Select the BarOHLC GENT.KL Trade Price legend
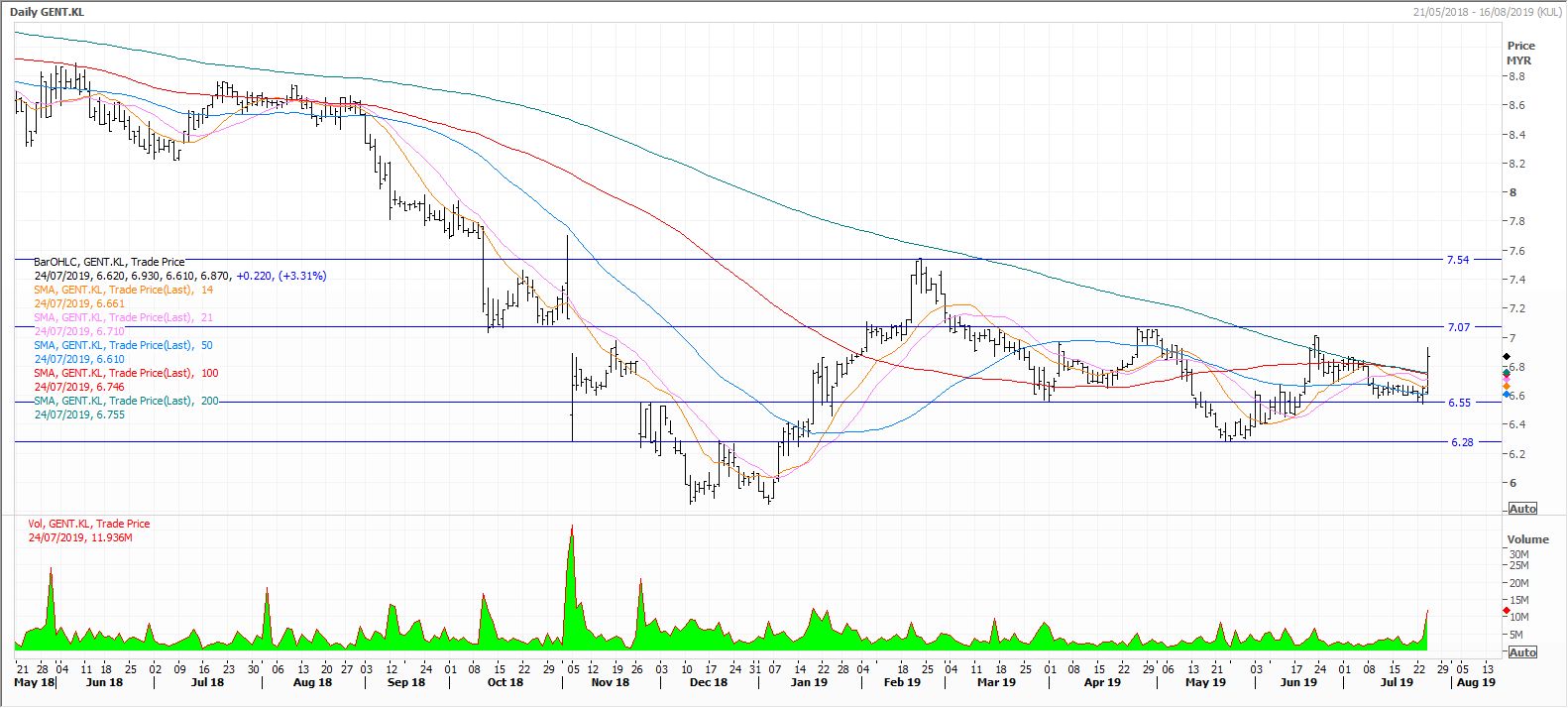 click(109, 262)
